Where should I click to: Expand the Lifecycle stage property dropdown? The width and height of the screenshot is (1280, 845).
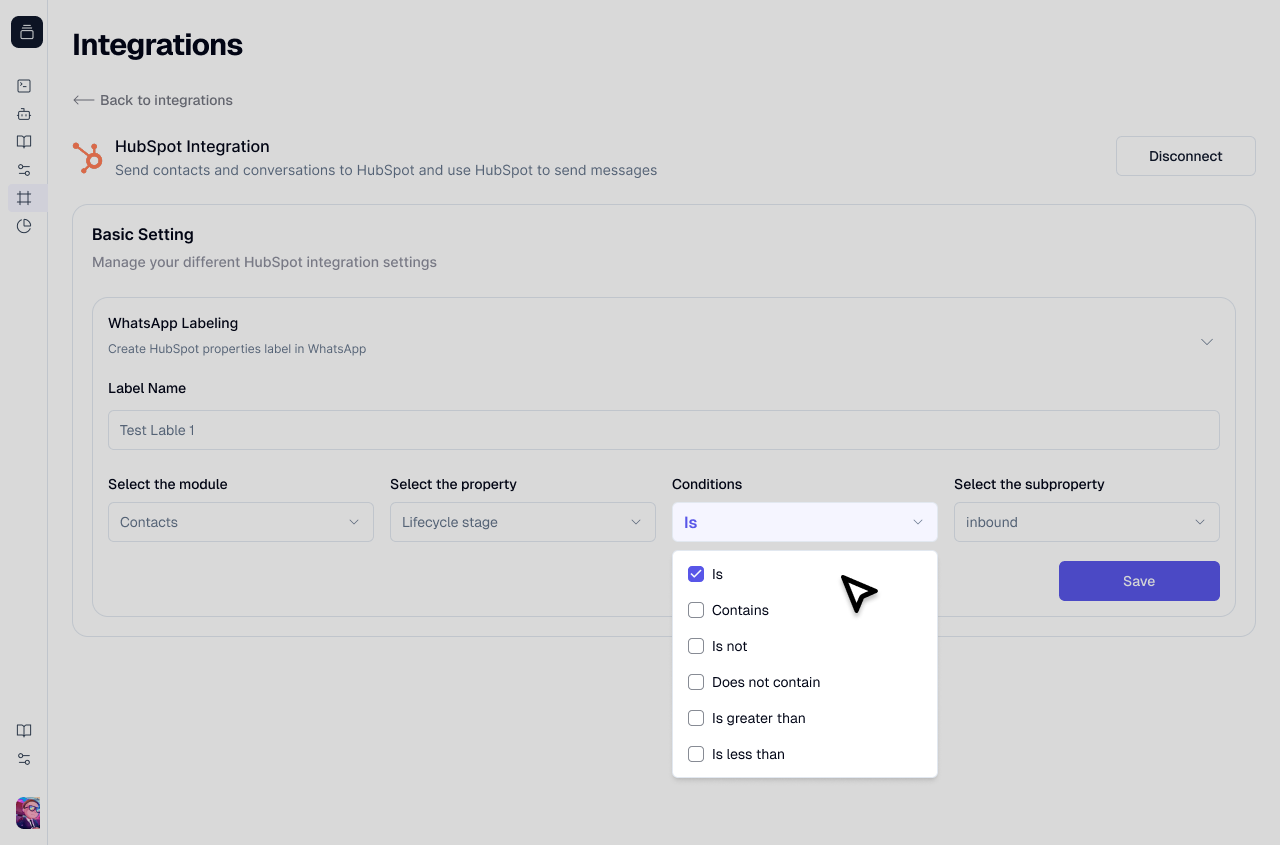point(522,522)
